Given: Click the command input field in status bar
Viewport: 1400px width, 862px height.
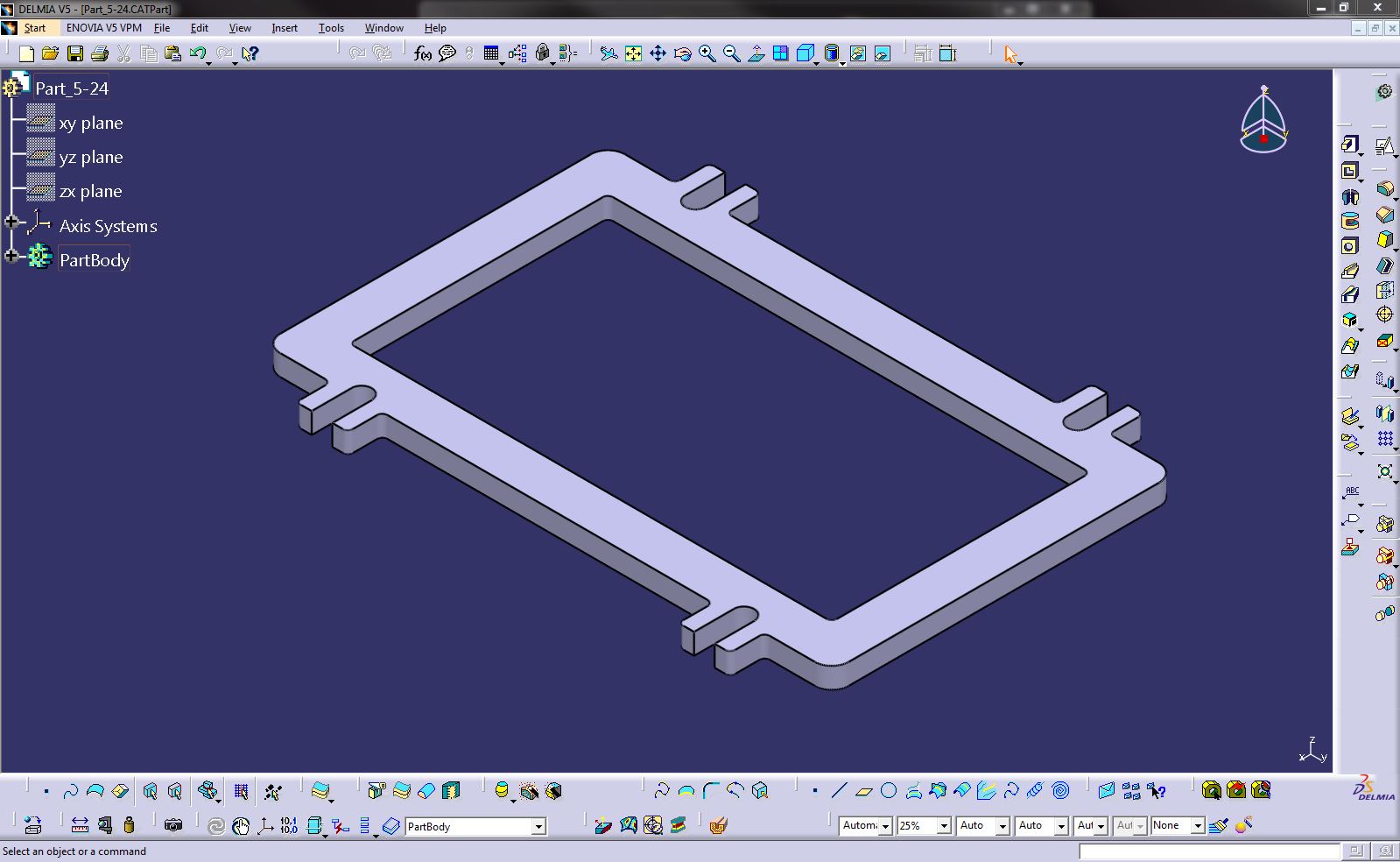Looking at the screenshot, I should pyautogui.click(x=1208, y=851).
